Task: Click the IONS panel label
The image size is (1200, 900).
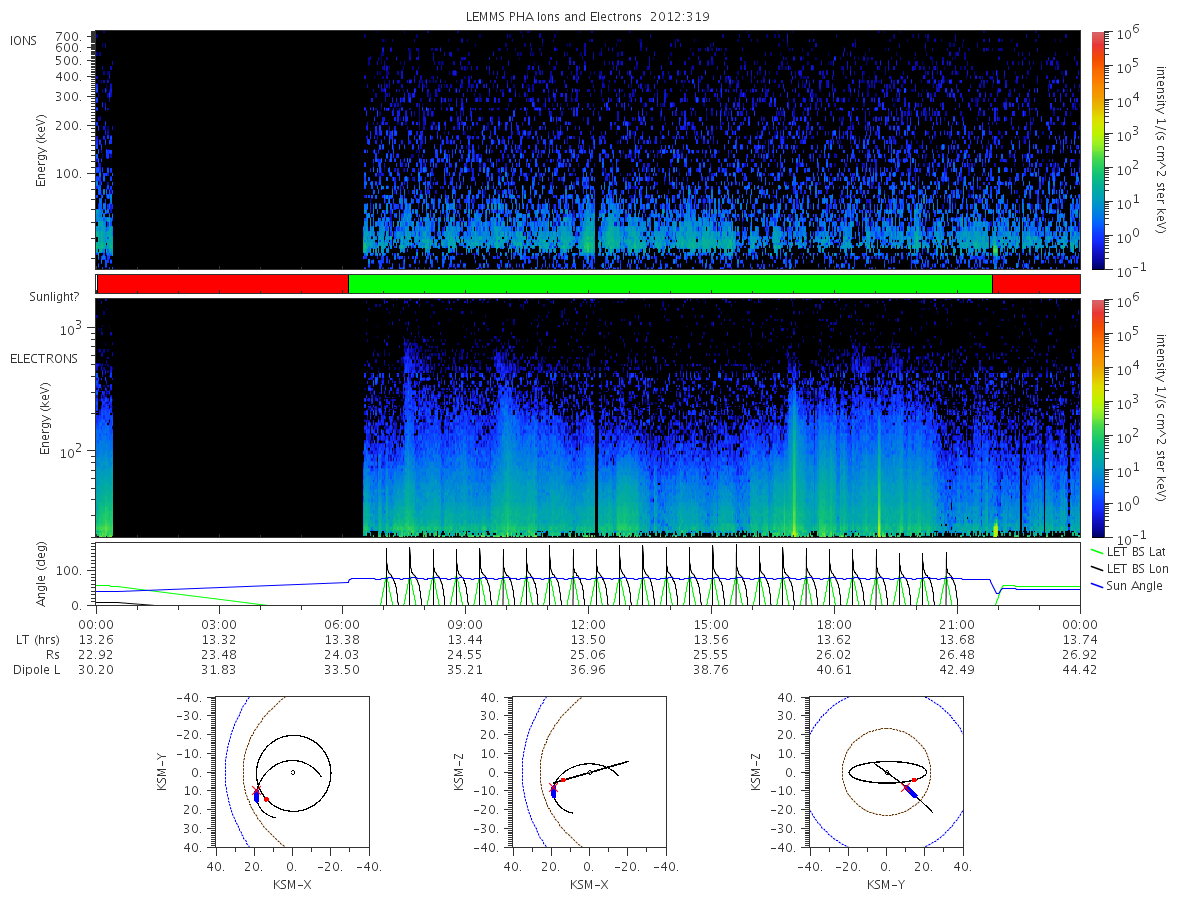Action: point(24,41)
